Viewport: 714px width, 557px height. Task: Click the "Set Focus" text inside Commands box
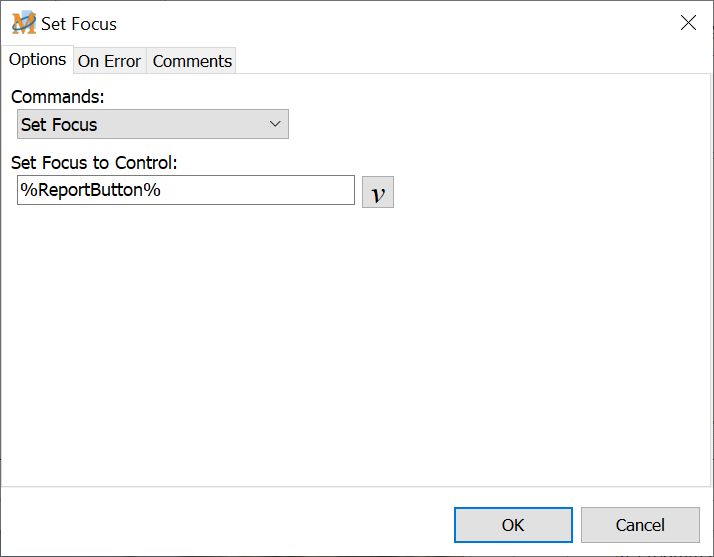coord(59,125)
